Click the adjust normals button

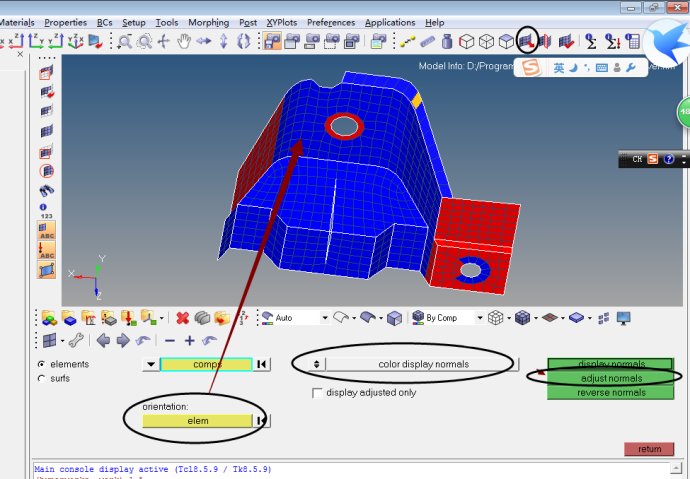611,378
